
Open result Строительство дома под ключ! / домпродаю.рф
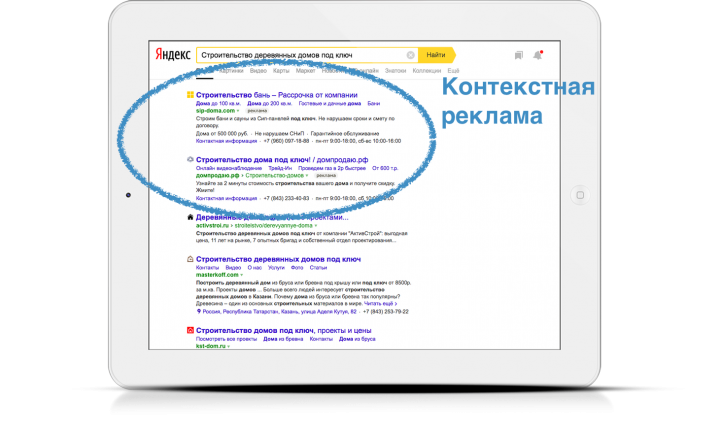282,160
